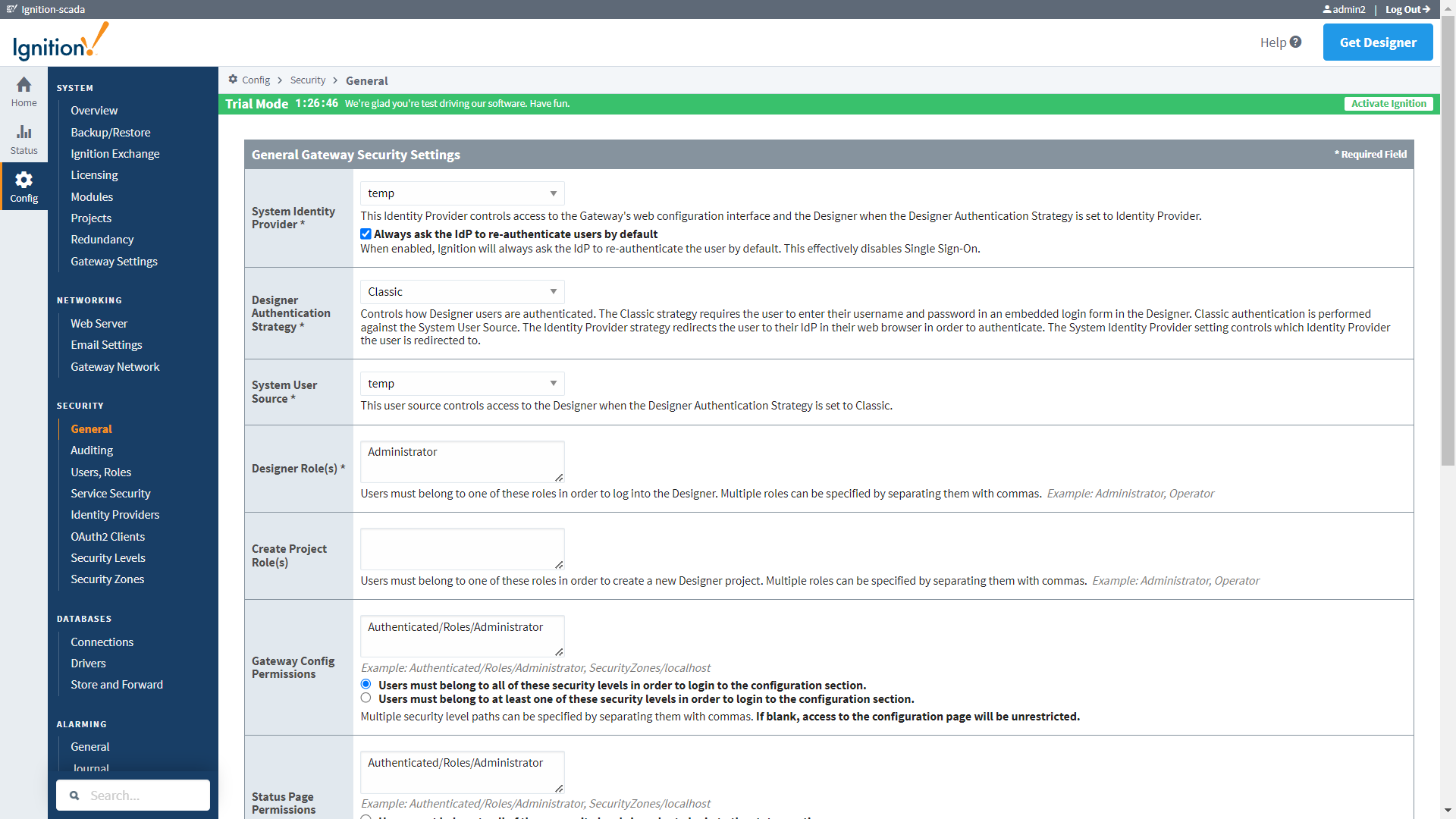
Task: Click the Log Out link
Action: coord(1407,9)
